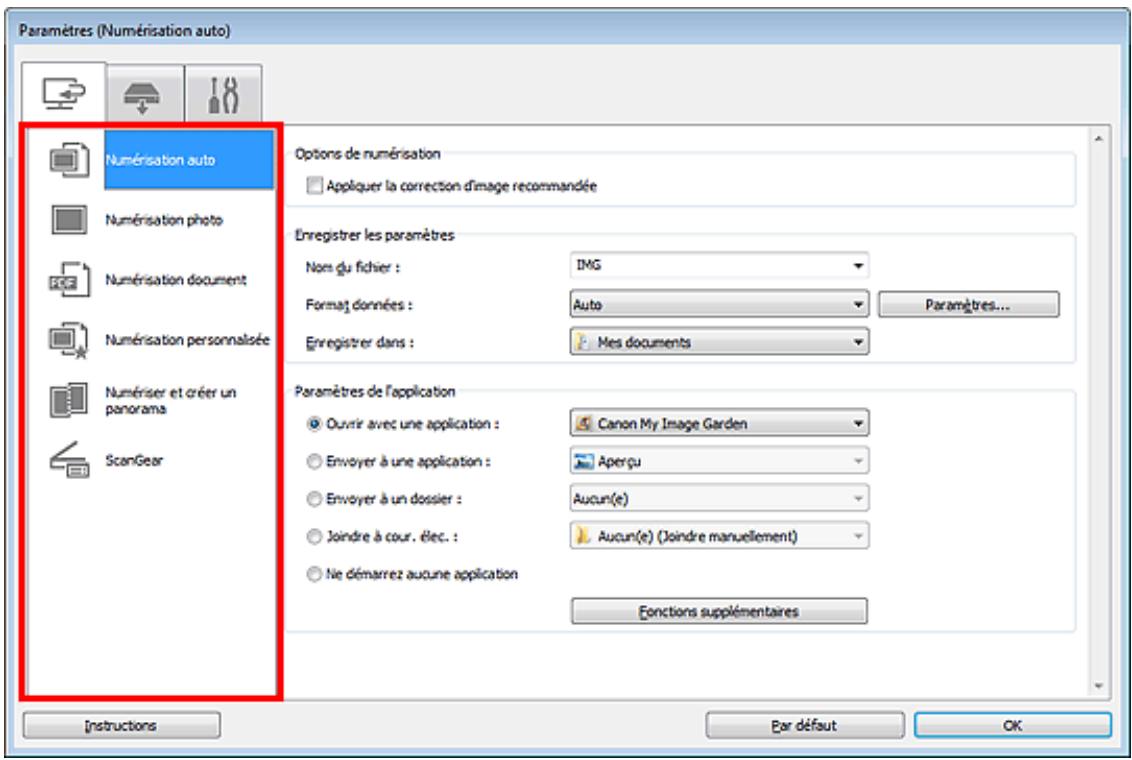Expand the Canon My Image Garden dropdown

(x=717, y=423)
